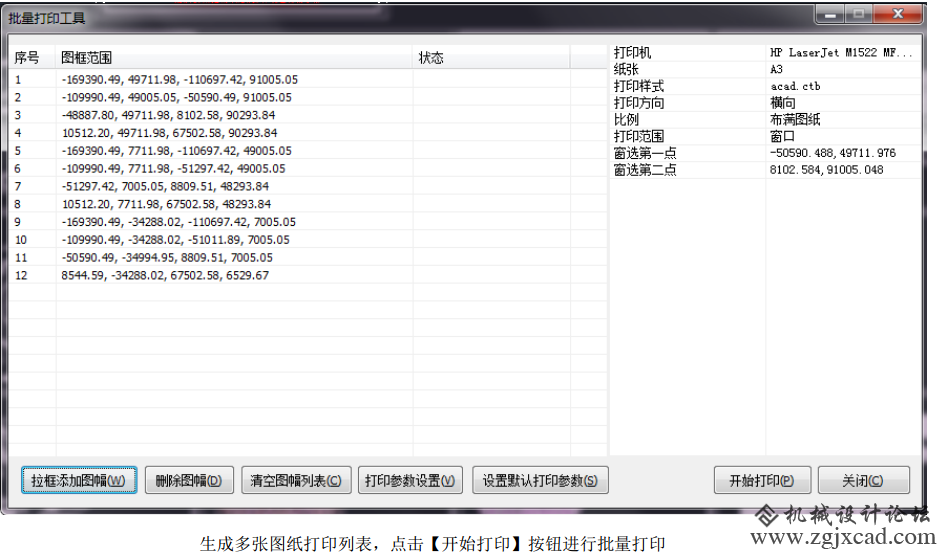This screenshot has width=943, height=558.
Task: Click the 打印范围 property label
Action: point(639,136)
